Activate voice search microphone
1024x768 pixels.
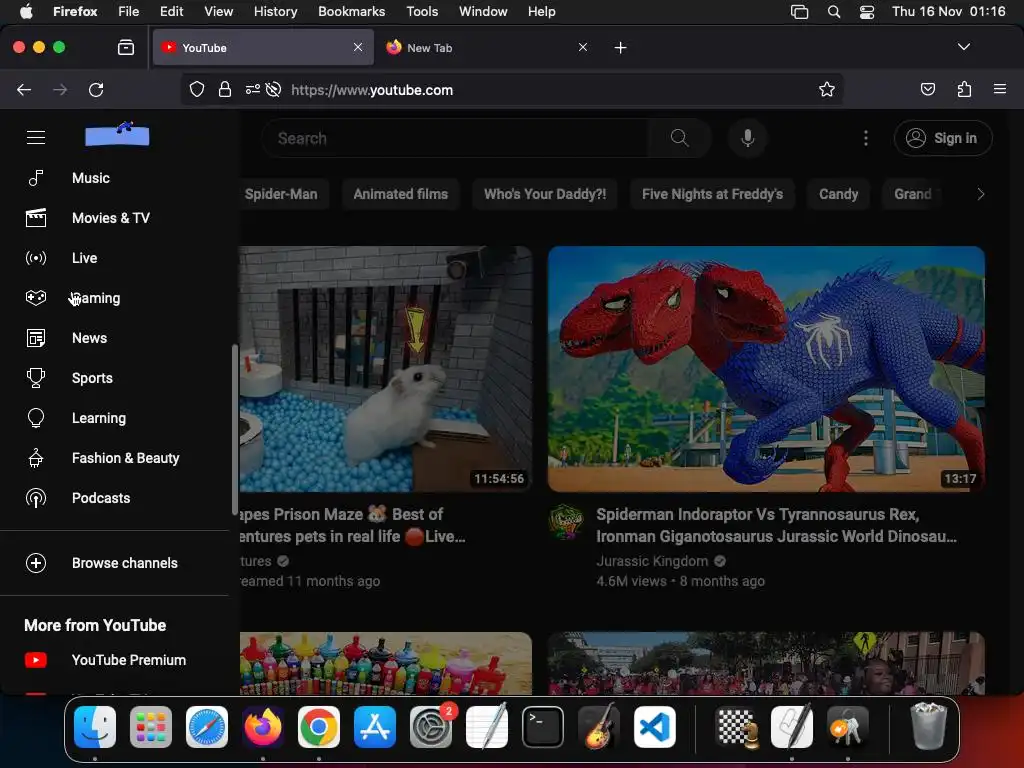(748, 138)
